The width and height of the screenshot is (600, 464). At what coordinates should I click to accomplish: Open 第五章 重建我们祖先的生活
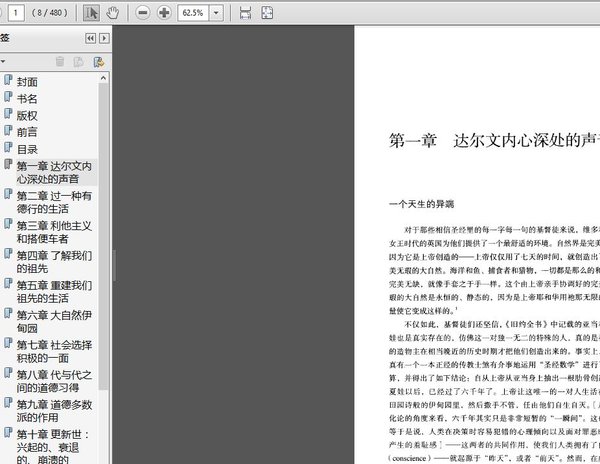pos(54,292)
